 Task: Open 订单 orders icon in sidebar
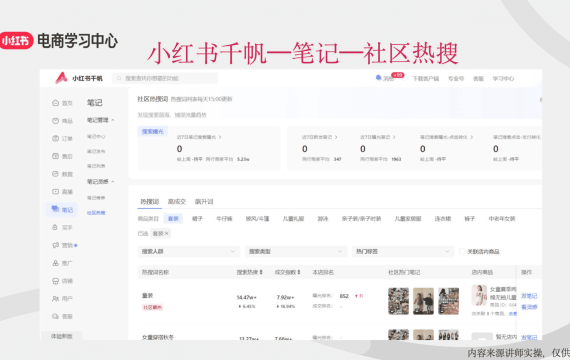(x=55, y=139)
